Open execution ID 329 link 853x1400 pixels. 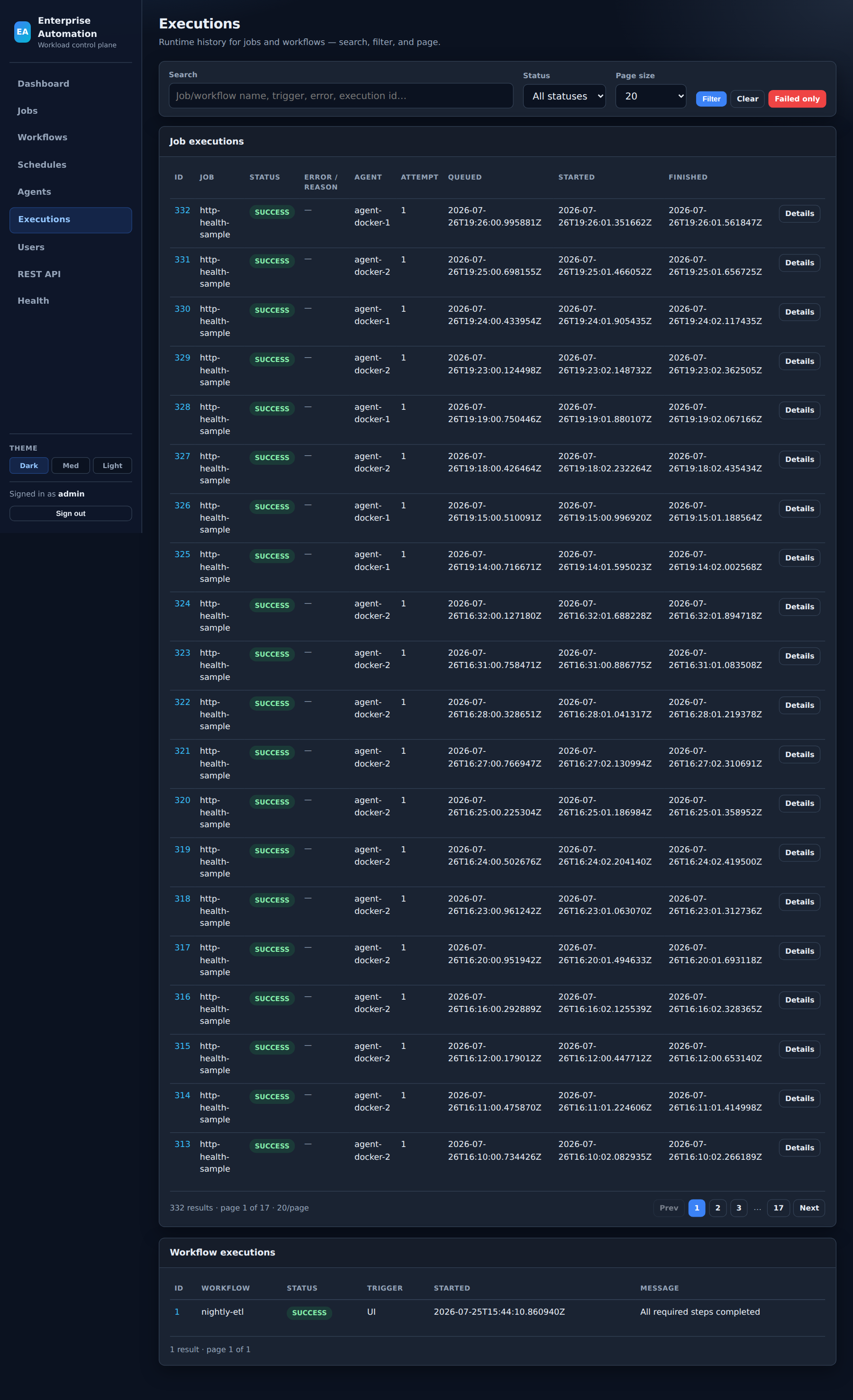182,357
